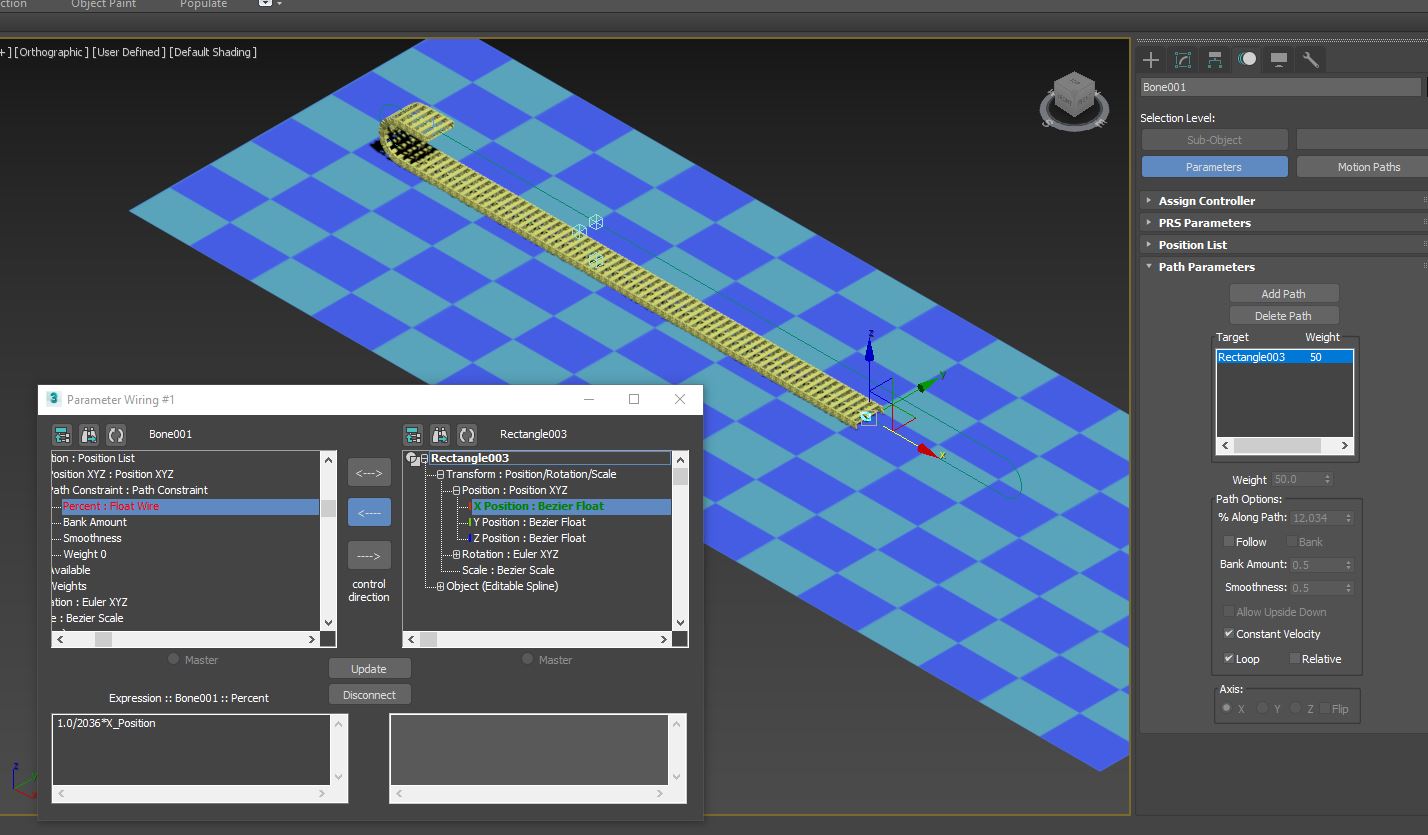Click the Delete Path button
The height and width of the screenshot is (835, 1428).
1283,316
